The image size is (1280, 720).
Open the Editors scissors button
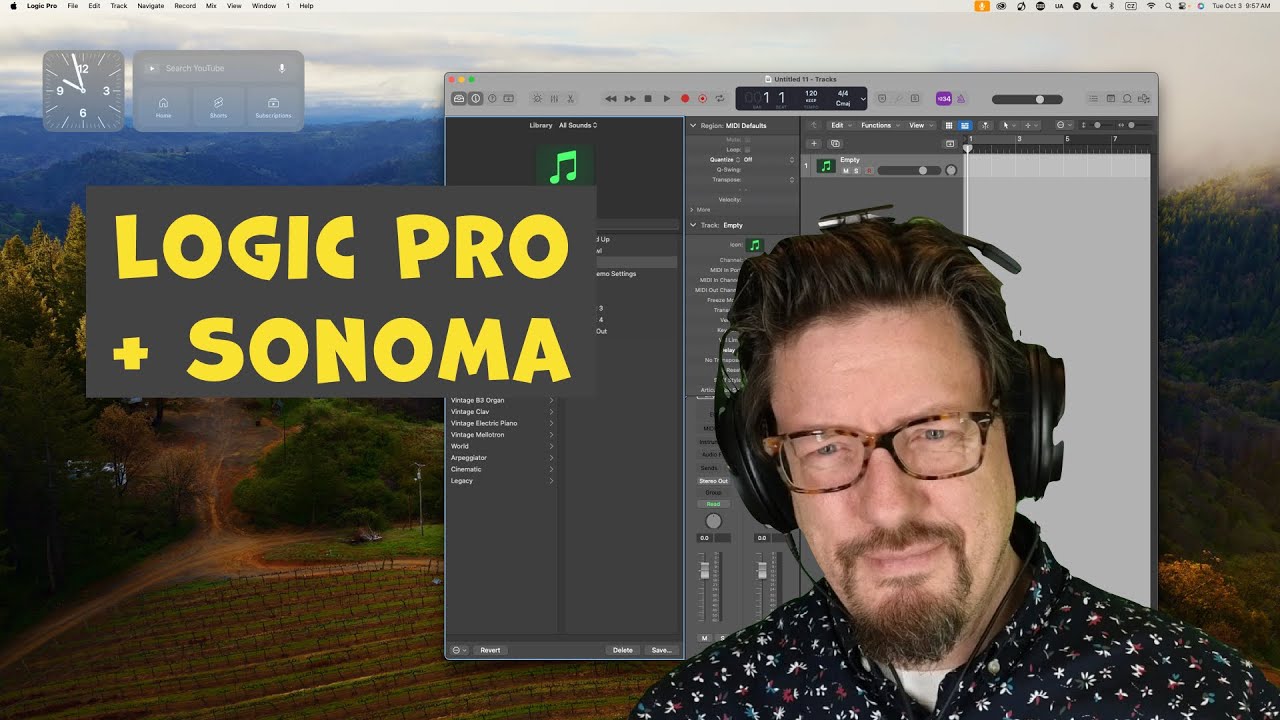pyautogui.click(x=570, y=98)
